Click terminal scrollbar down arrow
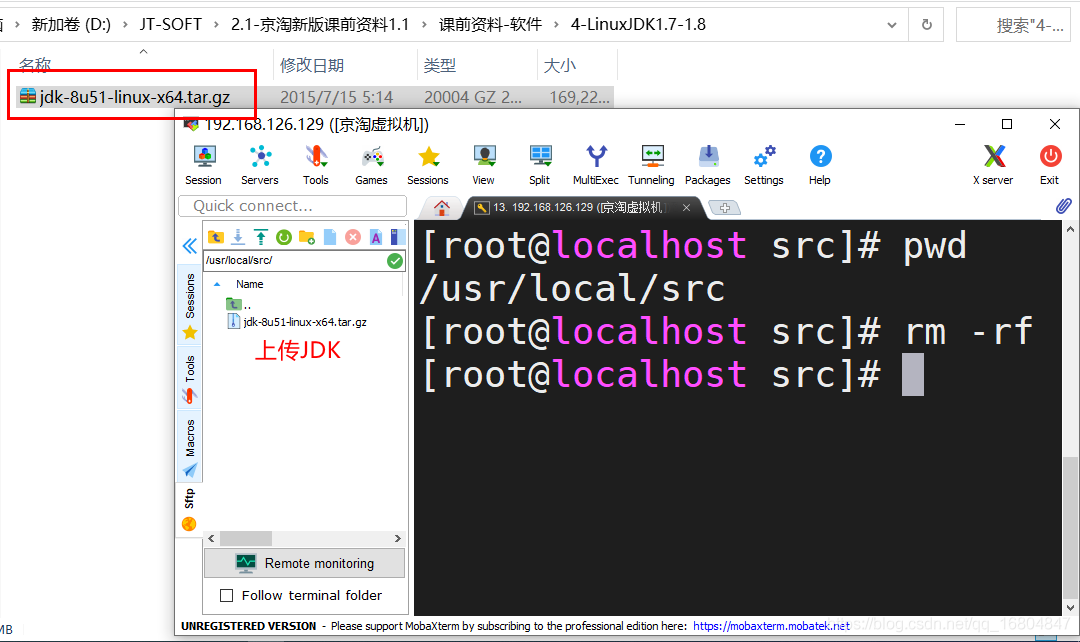1080x642 pixels. point(1070,608)
